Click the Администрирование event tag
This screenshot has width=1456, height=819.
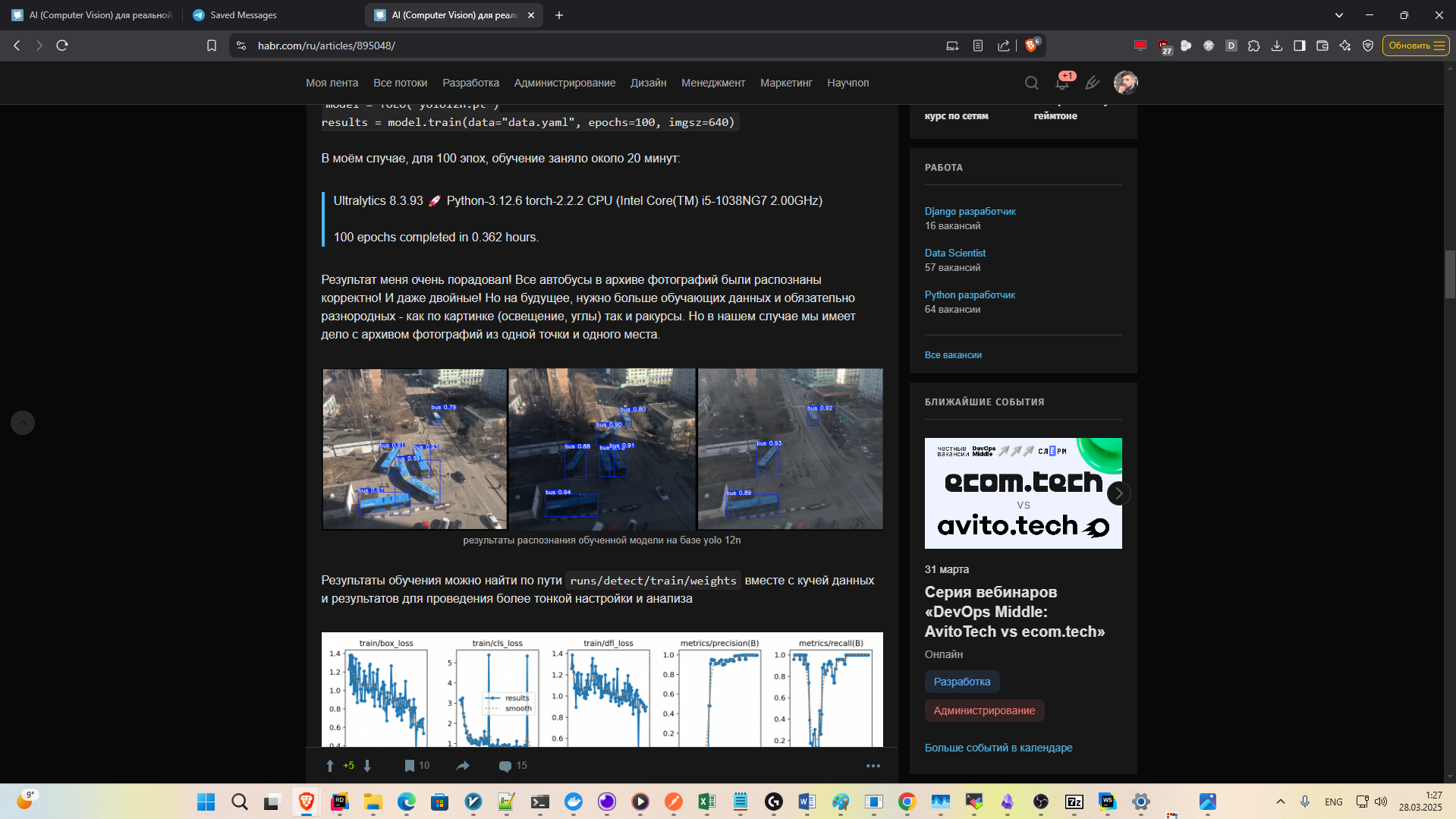pyautogui.click(x=984, y=710)
